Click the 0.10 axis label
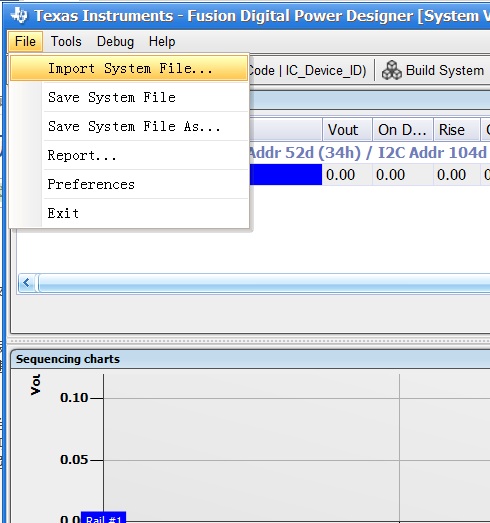The image size is (490, 523). (x=74, y=398)
